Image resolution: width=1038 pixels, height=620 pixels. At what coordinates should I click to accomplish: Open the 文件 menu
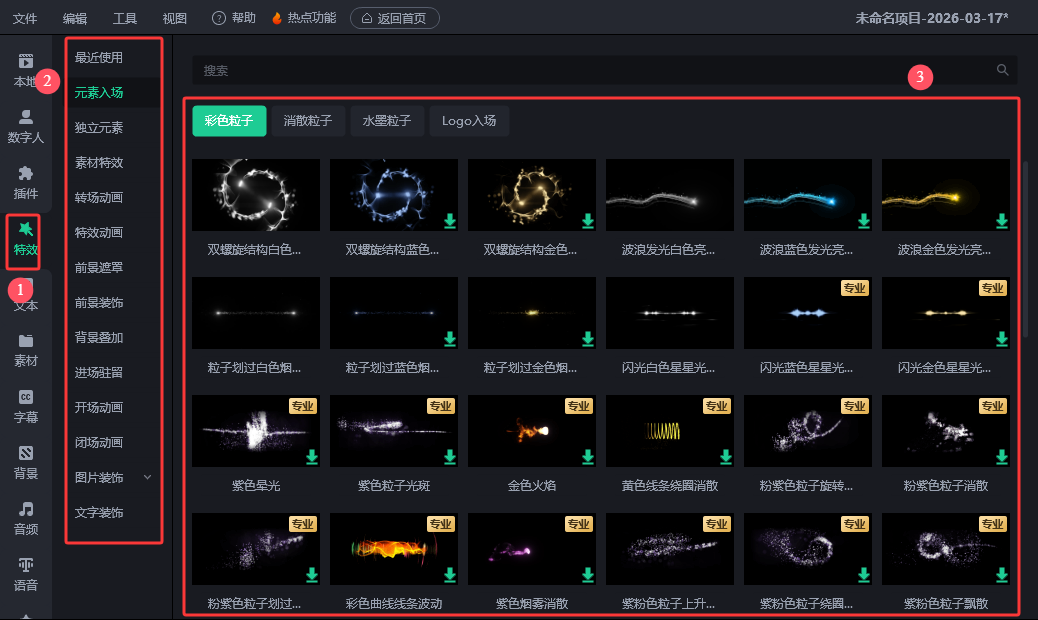25,18
